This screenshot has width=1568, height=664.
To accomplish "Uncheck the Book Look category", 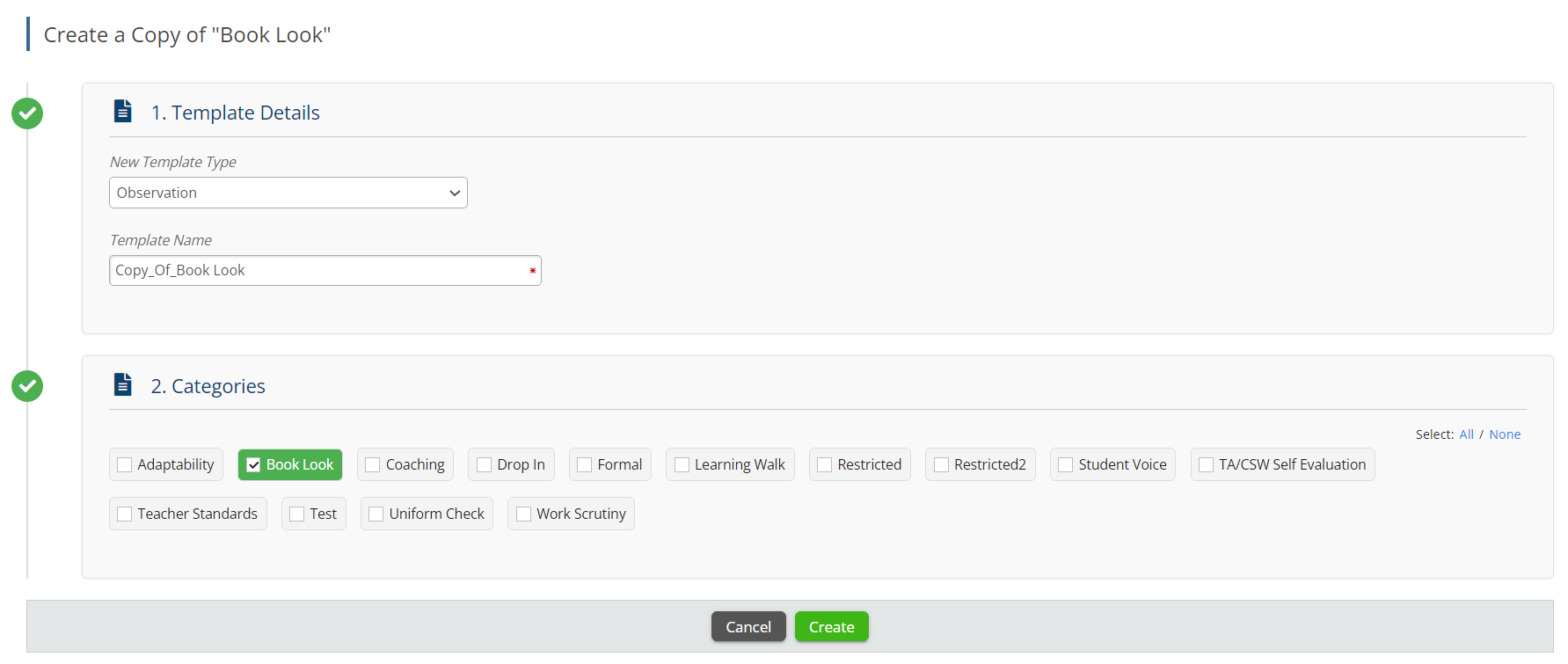I will click(x=253, y=465).
